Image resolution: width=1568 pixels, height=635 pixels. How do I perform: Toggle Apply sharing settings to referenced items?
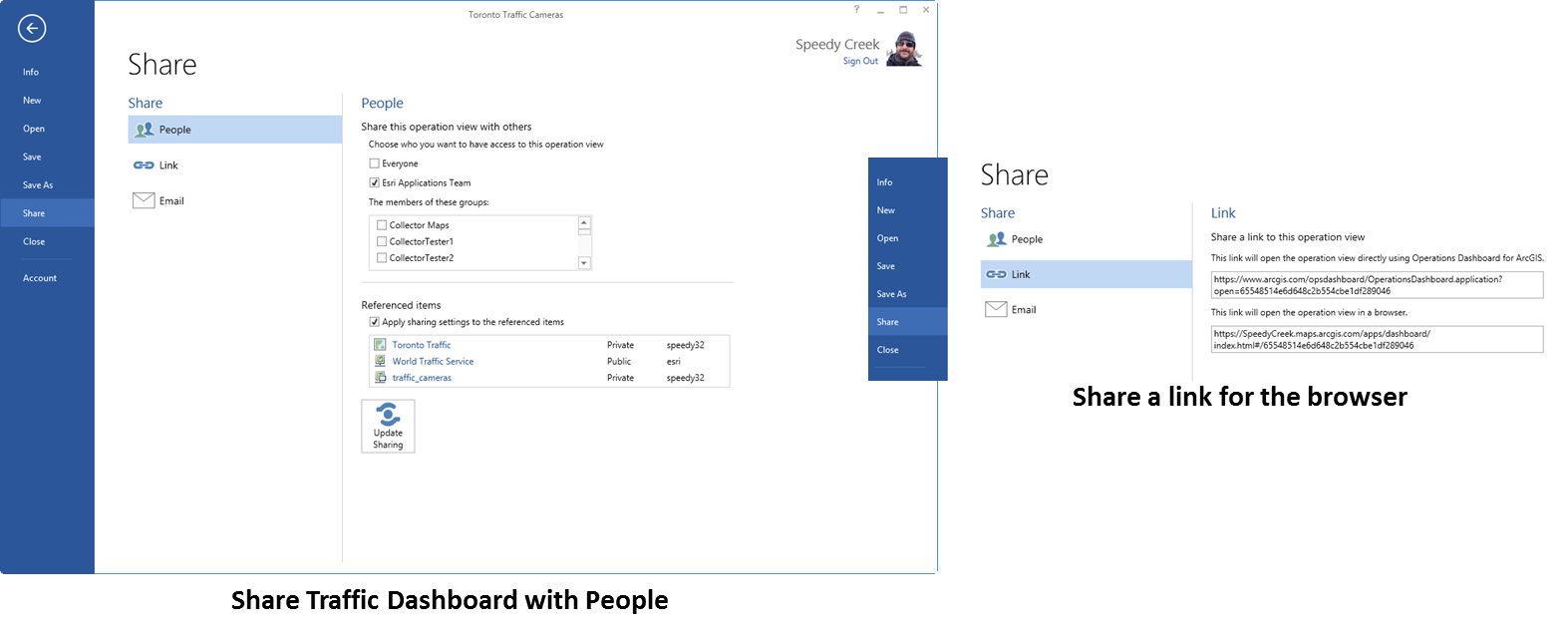(x=375, y=322)
